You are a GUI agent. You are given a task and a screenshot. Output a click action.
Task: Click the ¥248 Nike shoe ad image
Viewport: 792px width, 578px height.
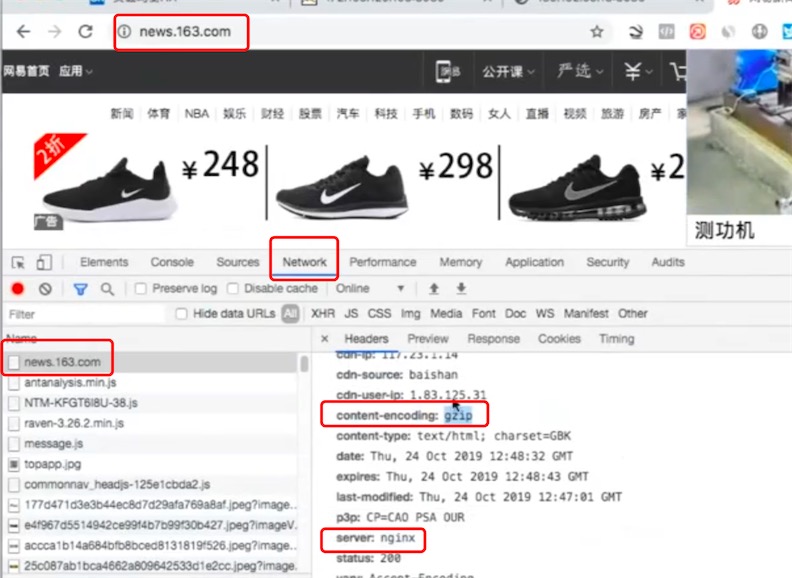147,182
